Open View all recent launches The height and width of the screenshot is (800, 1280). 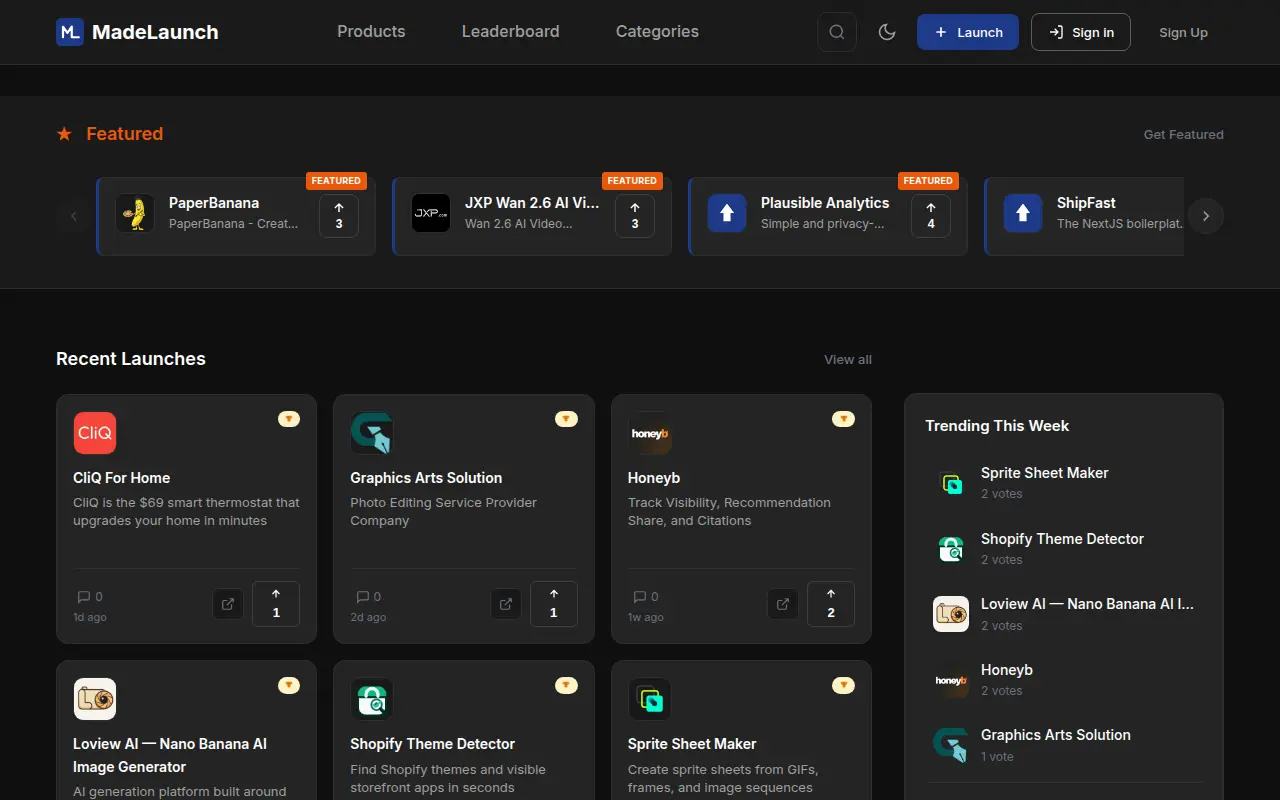848,359
